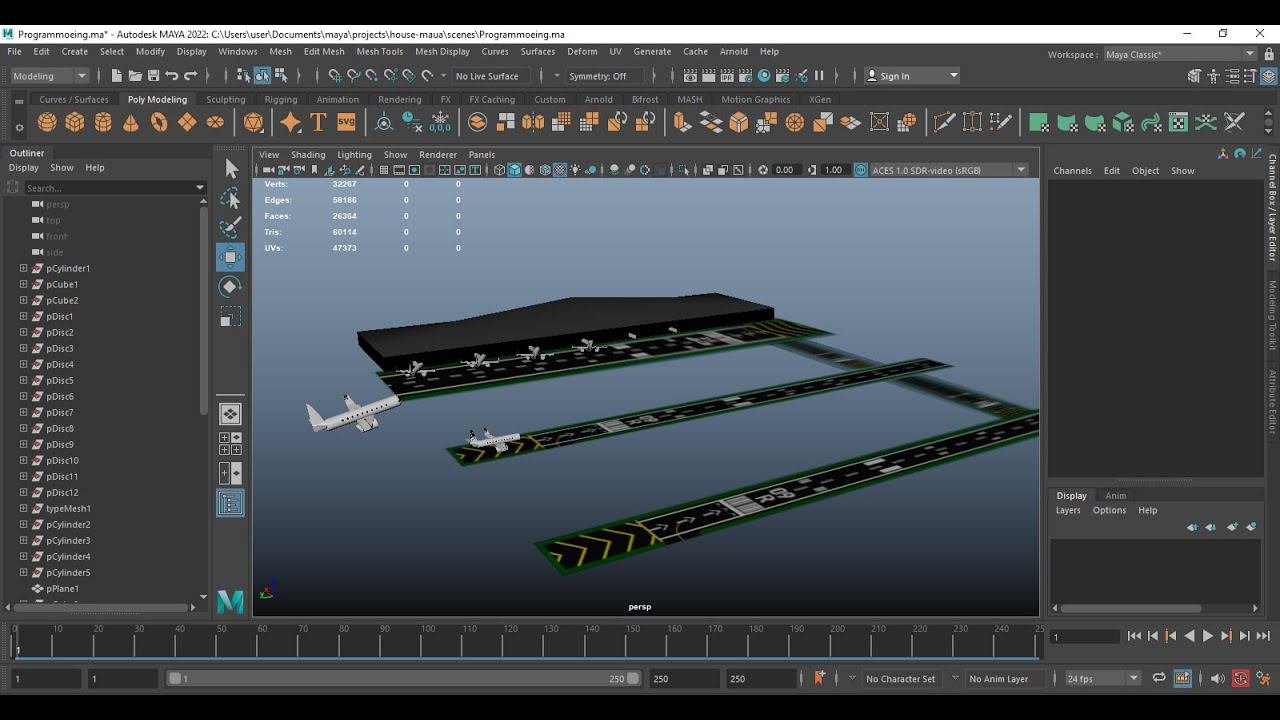Toggle Select by component type mode
Image resolution: width=1280 pixels, height=720 pixels.
[280, 76]
